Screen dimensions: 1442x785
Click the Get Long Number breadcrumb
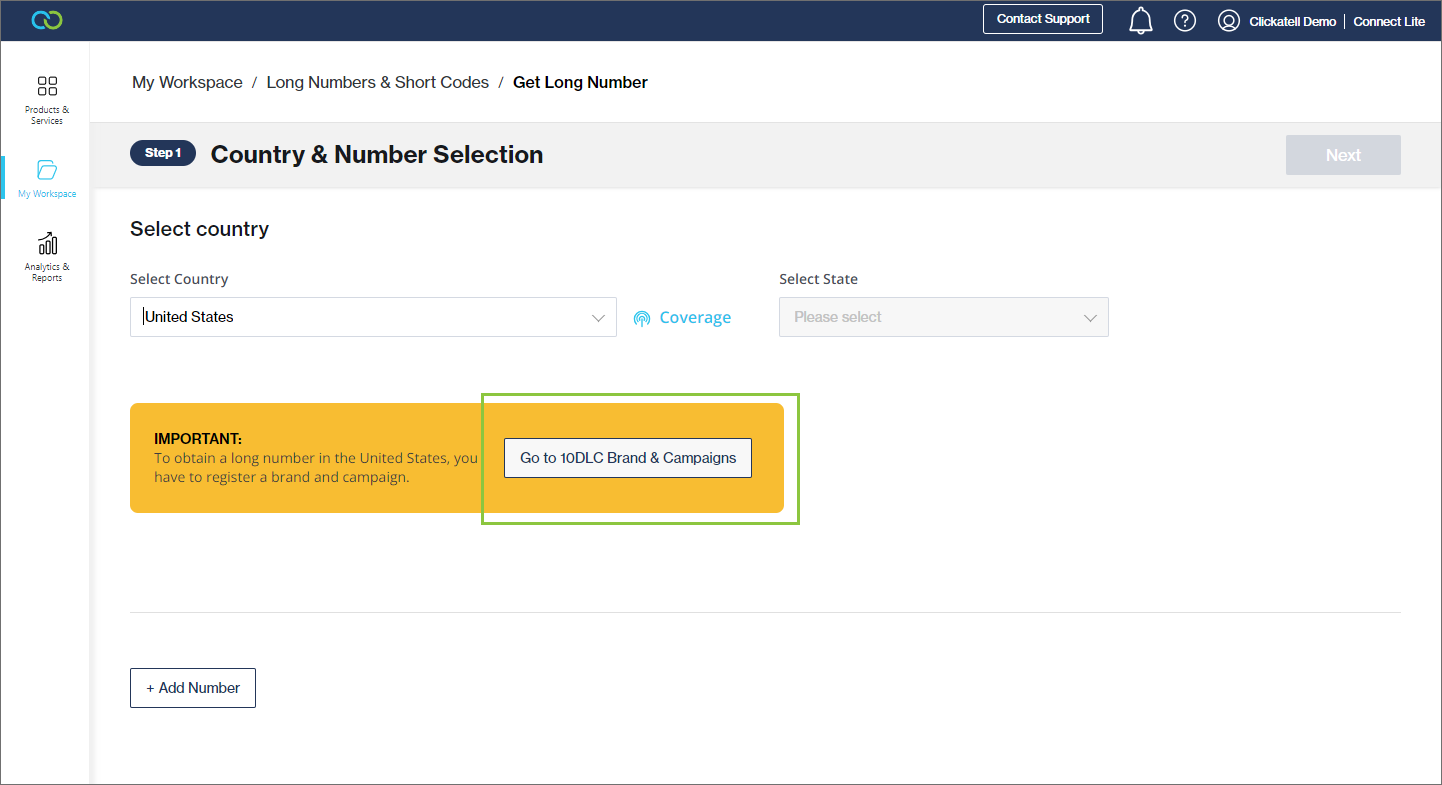click(580, 83)
